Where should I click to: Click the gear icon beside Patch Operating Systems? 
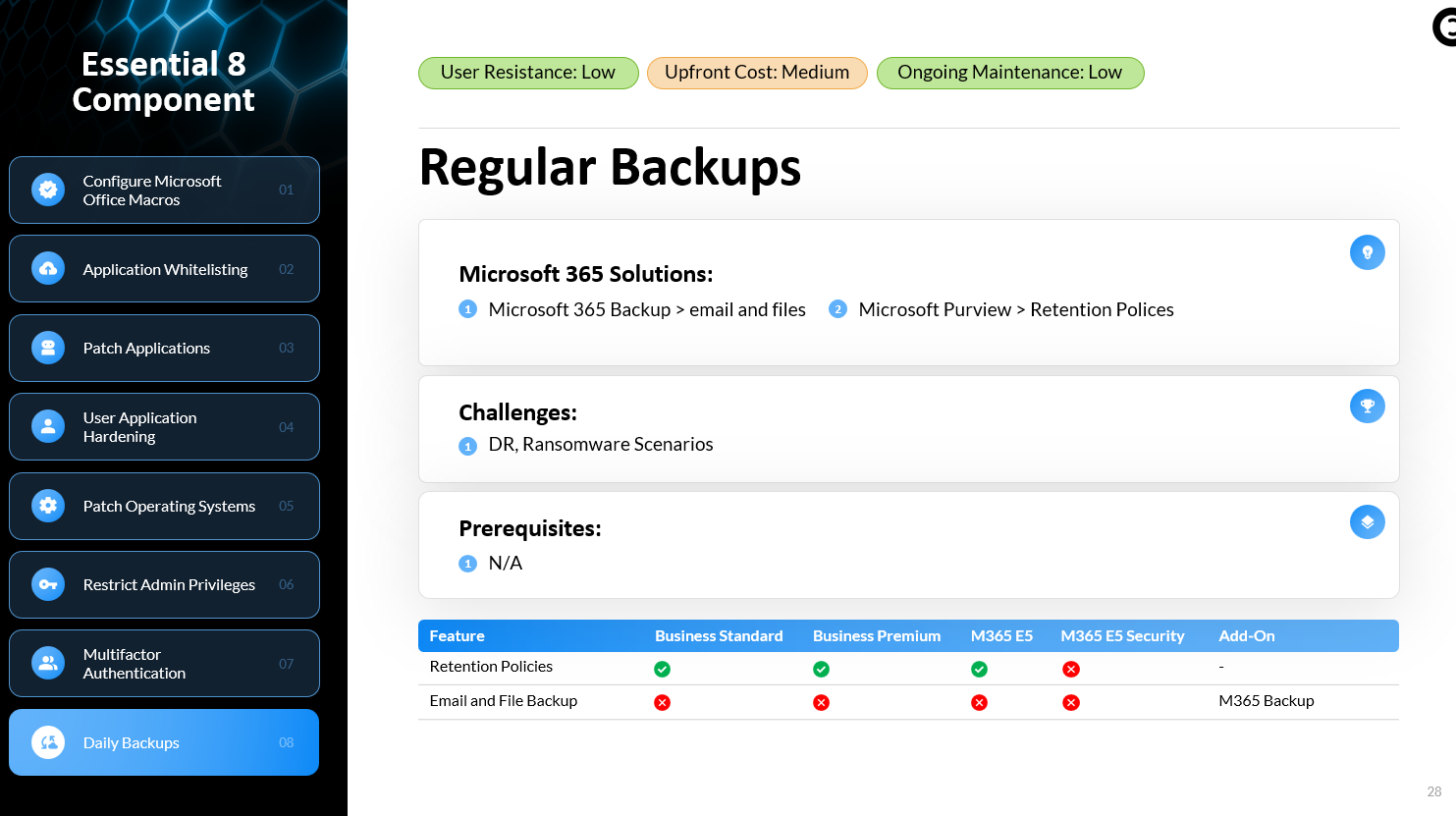[x=48, y=506]
